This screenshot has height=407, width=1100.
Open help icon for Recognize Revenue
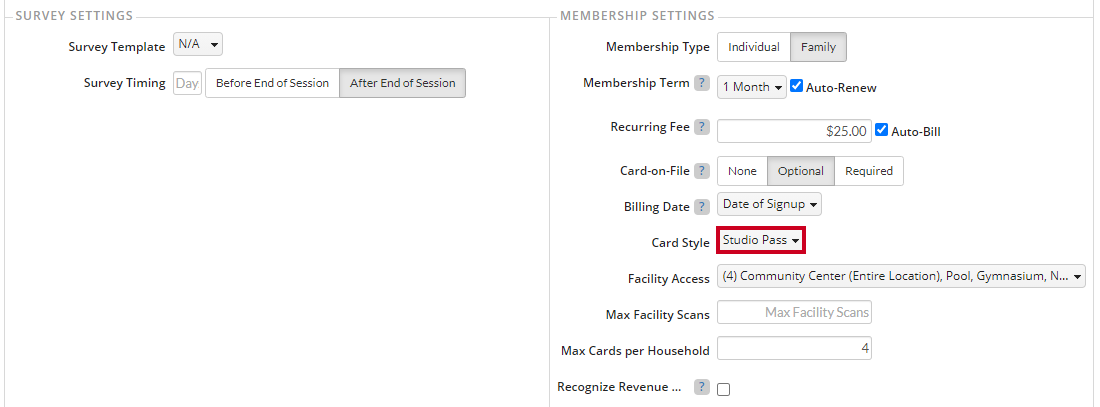click(702, 387)
